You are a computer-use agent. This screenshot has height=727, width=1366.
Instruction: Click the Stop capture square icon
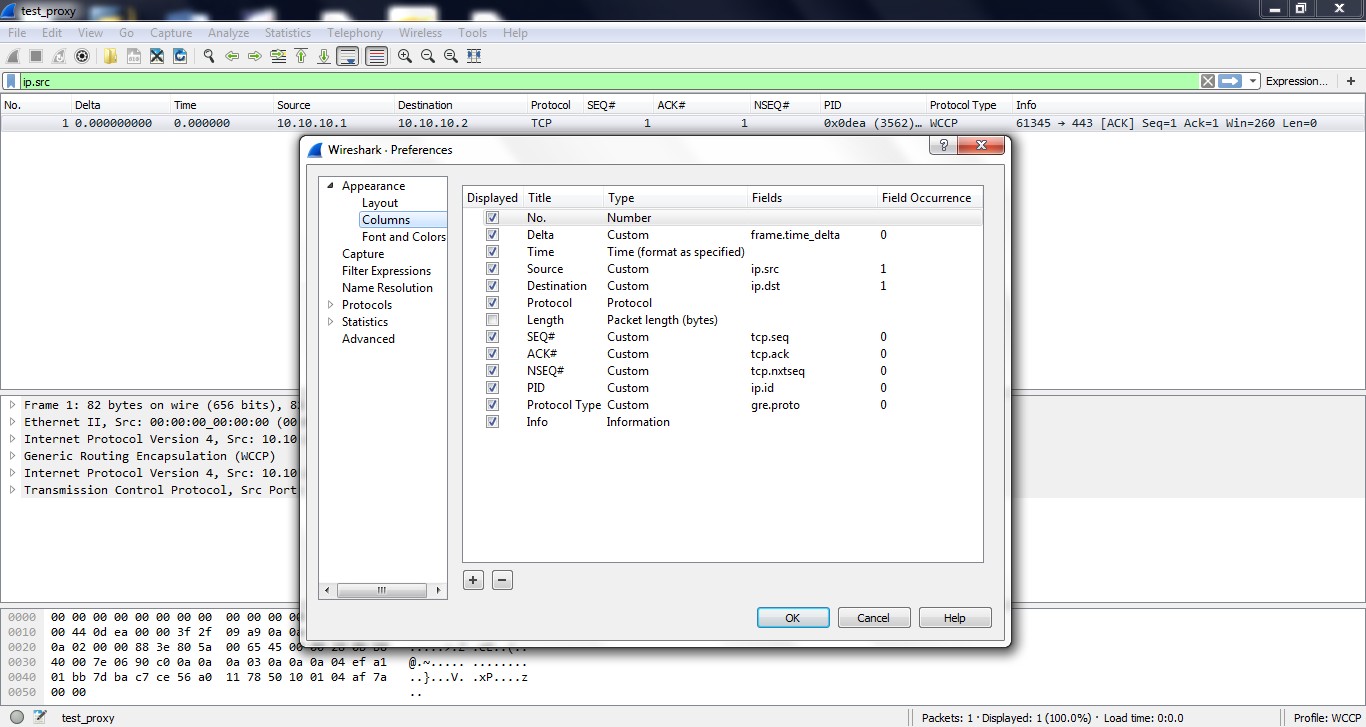point(36,56)
